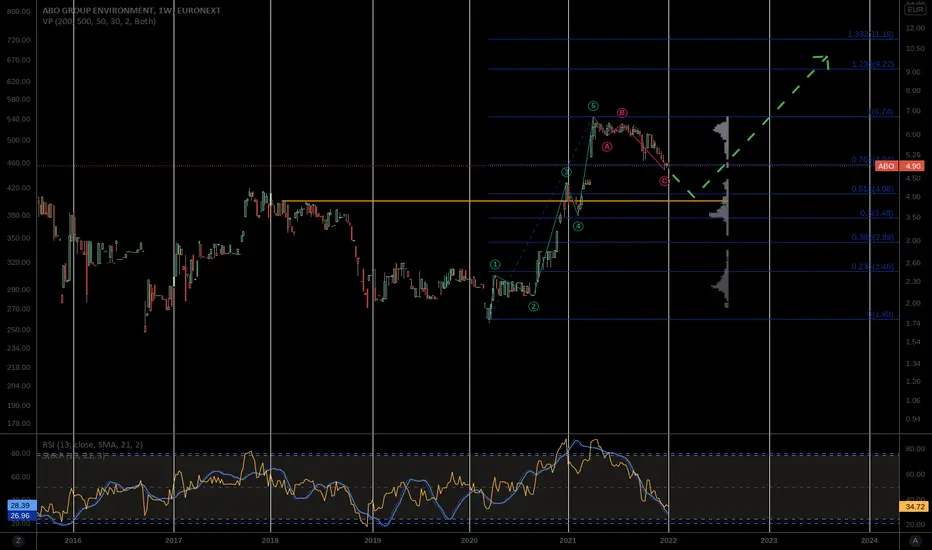932x550 pixels.
Task: Click the 2022 label on time axis
Action: click(668, 540)
